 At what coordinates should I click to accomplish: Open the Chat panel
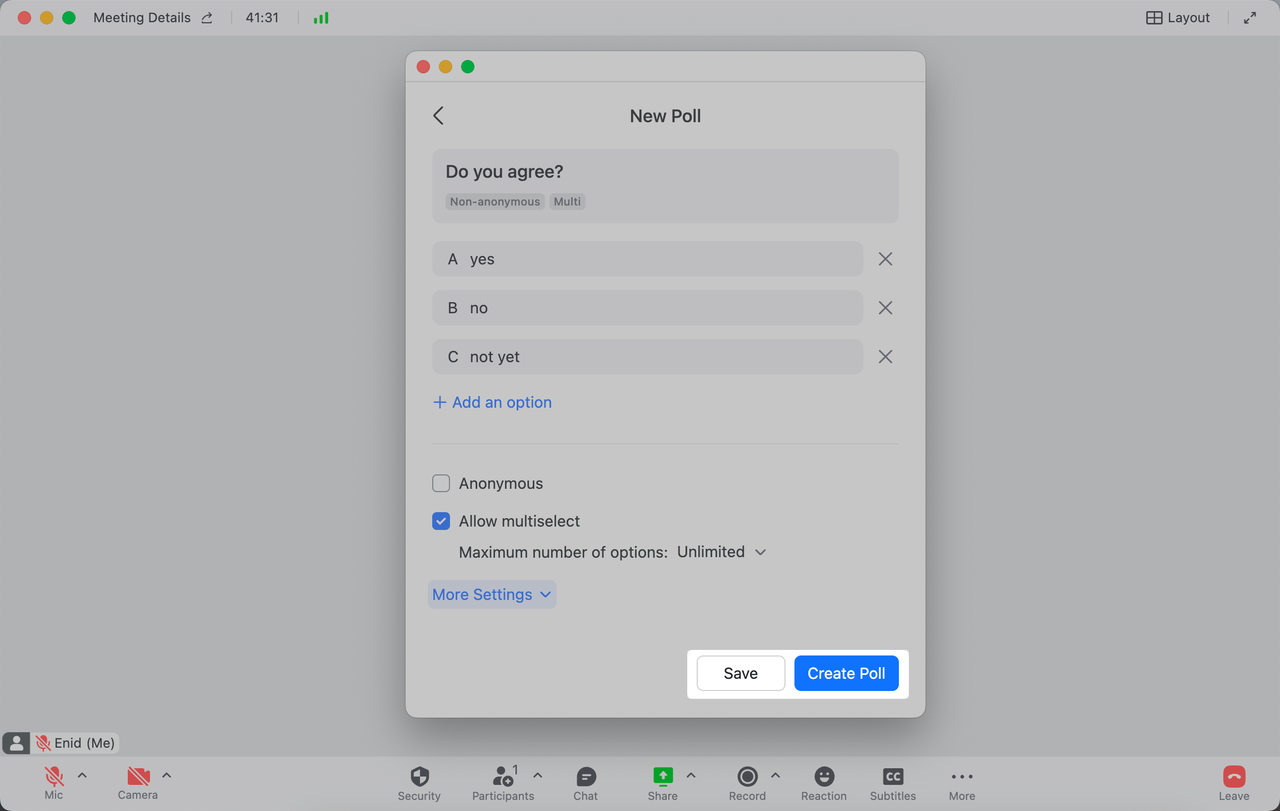tap(586, 777)
